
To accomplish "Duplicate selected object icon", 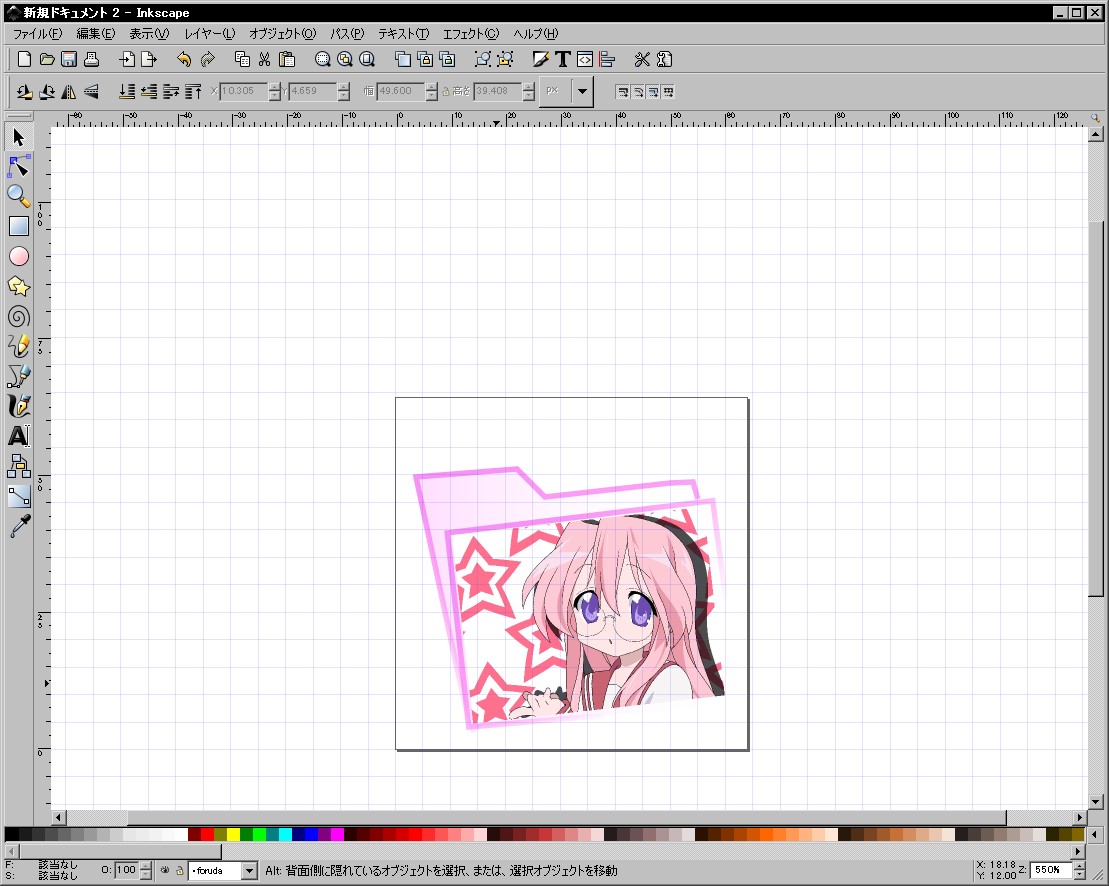I will [x=402, y=59].
